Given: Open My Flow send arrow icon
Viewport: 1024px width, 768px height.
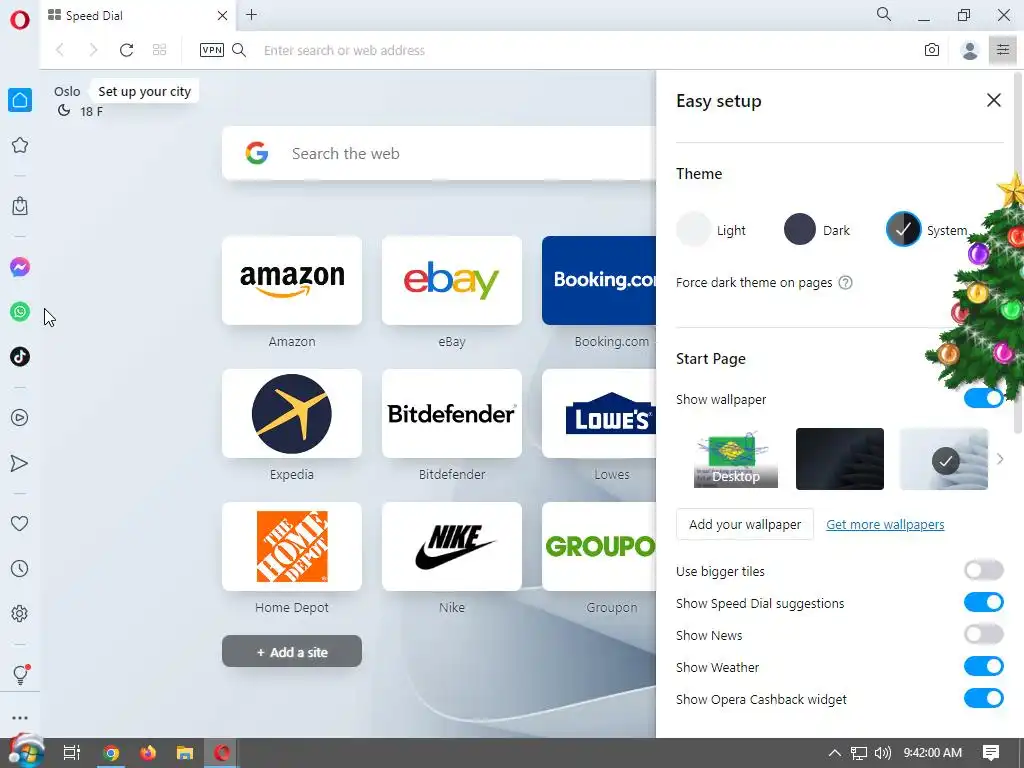Looking at the screenshot, I should (20, 463).
